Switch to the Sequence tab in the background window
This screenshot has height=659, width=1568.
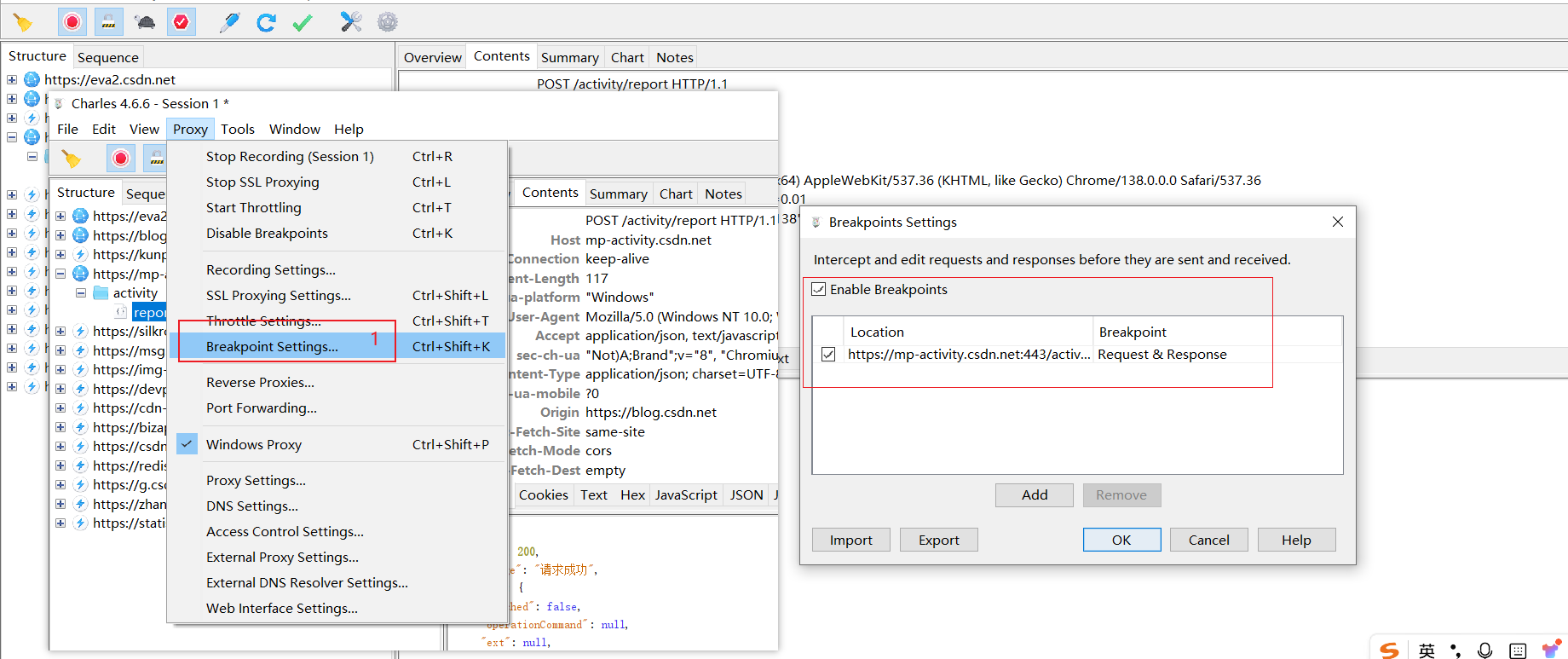pyautogui.click(x=107, y=57)
